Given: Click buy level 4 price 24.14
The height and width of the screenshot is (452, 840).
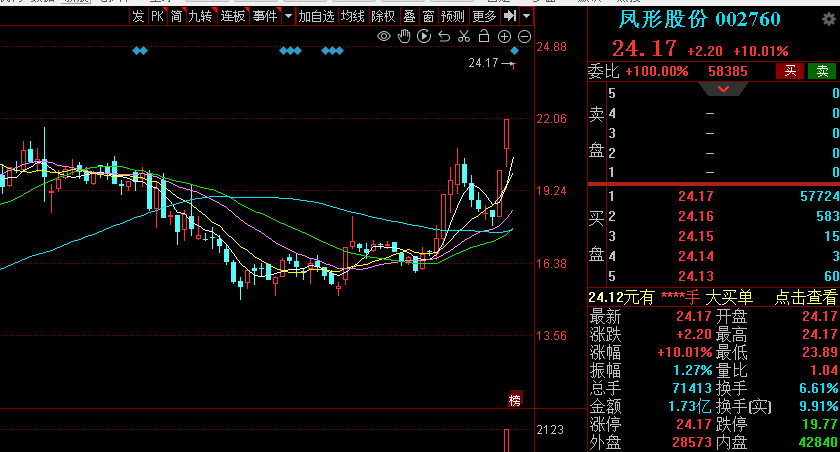Looking at the screenshot, I should 696,257.
